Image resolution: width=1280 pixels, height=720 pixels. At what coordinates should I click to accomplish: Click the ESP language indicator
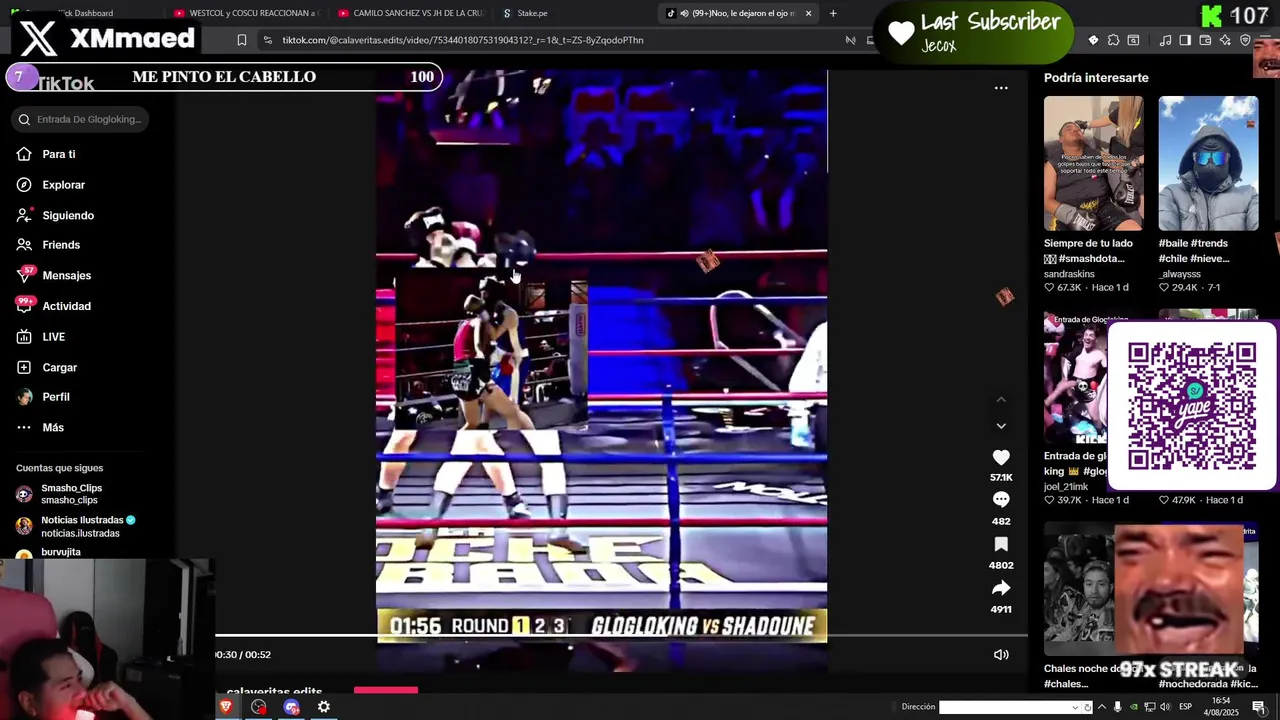[1185, 707]
